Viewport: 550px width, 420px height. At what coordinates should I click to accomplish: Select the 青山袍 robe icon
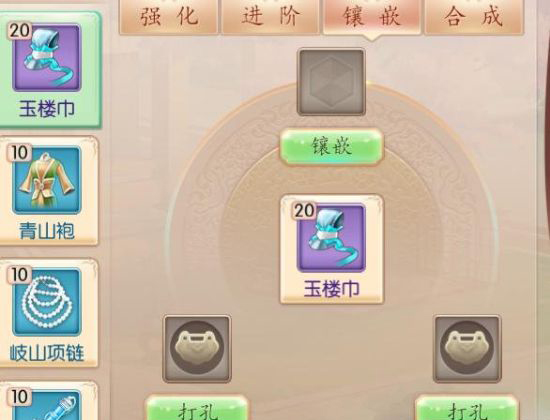[47, 180]
